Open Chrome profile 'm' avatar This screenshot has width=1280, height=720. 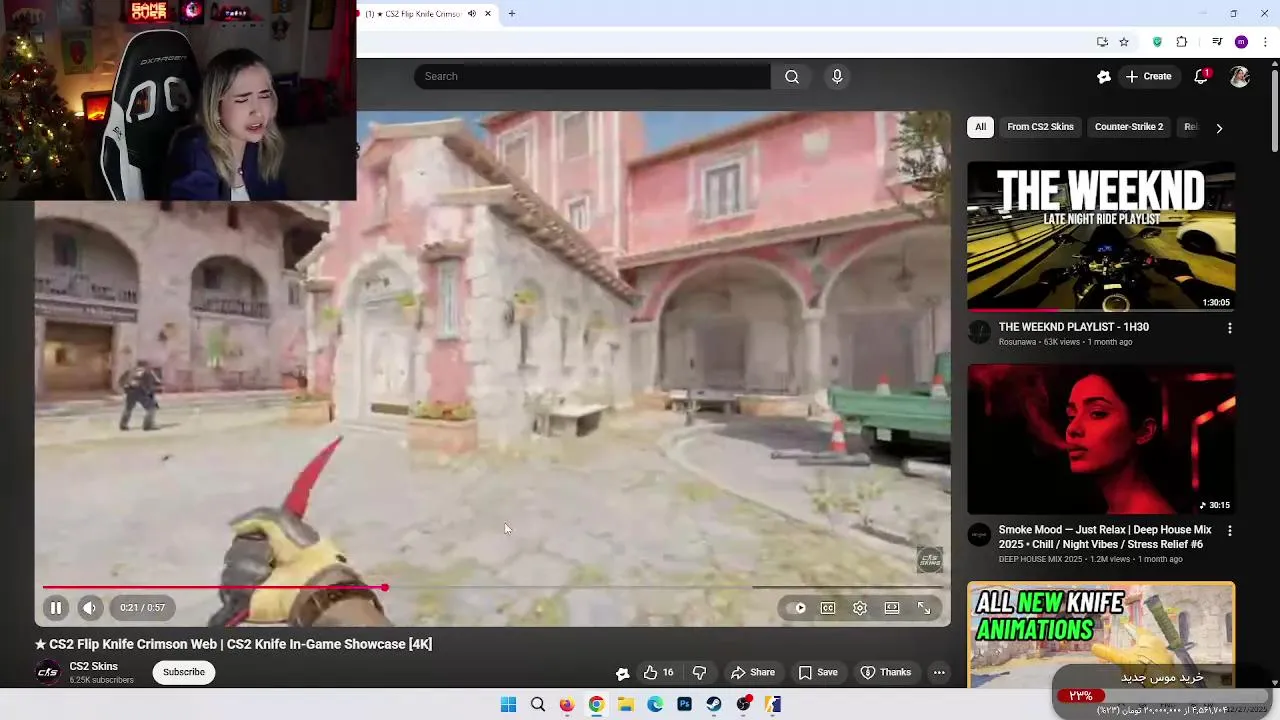pyautogui.click(x=1241, y=42)
